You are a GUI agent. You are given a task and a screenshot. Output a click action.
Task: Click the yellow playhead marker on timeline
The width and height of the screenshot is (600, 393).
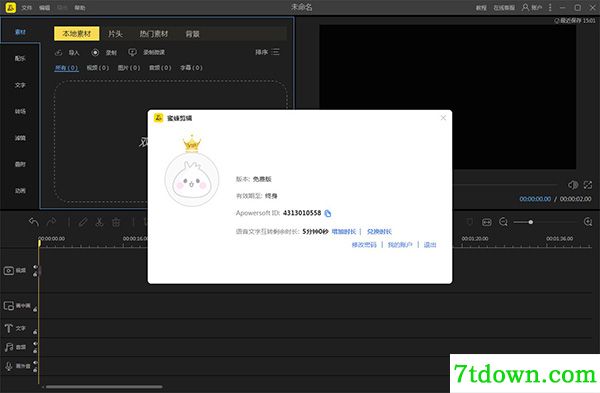pyautogui.click(x=39, y=243)
